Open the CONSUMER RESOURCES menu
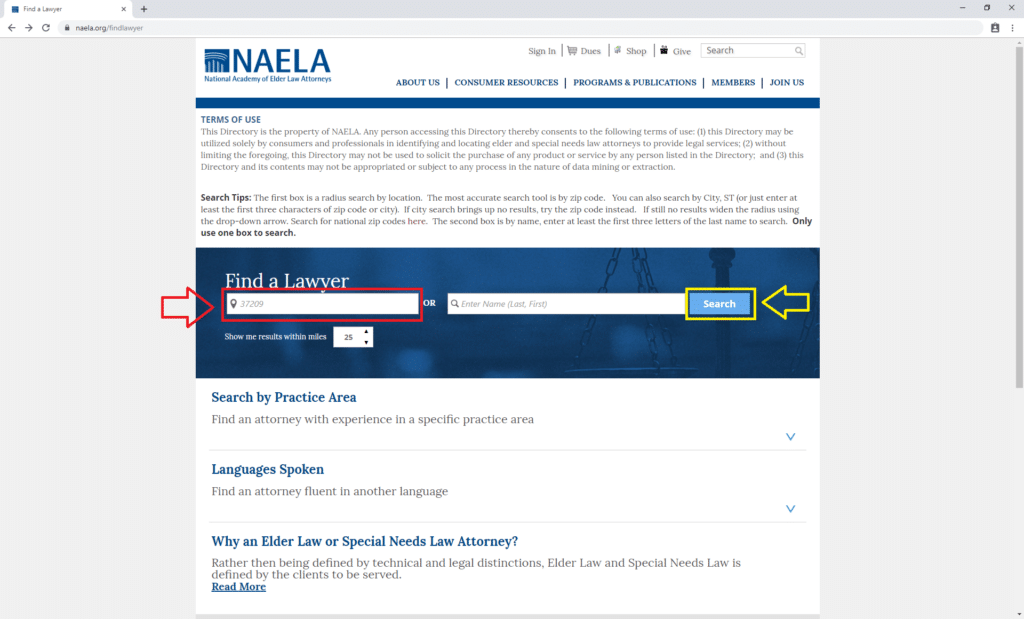Viewport: 1024px width, 619px height. pyautogui.click(x=506, y=82)
